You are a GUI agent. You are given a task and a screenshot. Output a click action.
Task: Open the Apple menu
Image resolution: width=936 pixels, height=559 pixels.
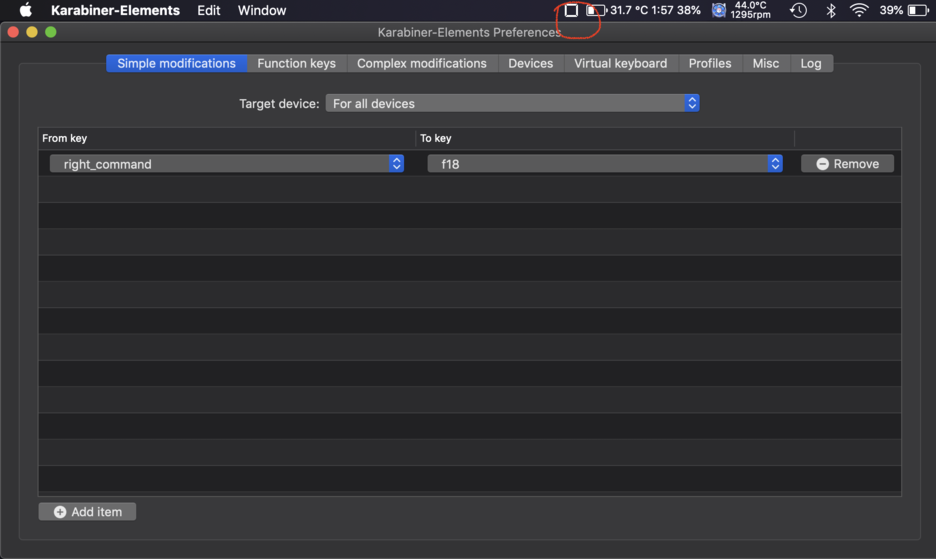coord(25,10)
